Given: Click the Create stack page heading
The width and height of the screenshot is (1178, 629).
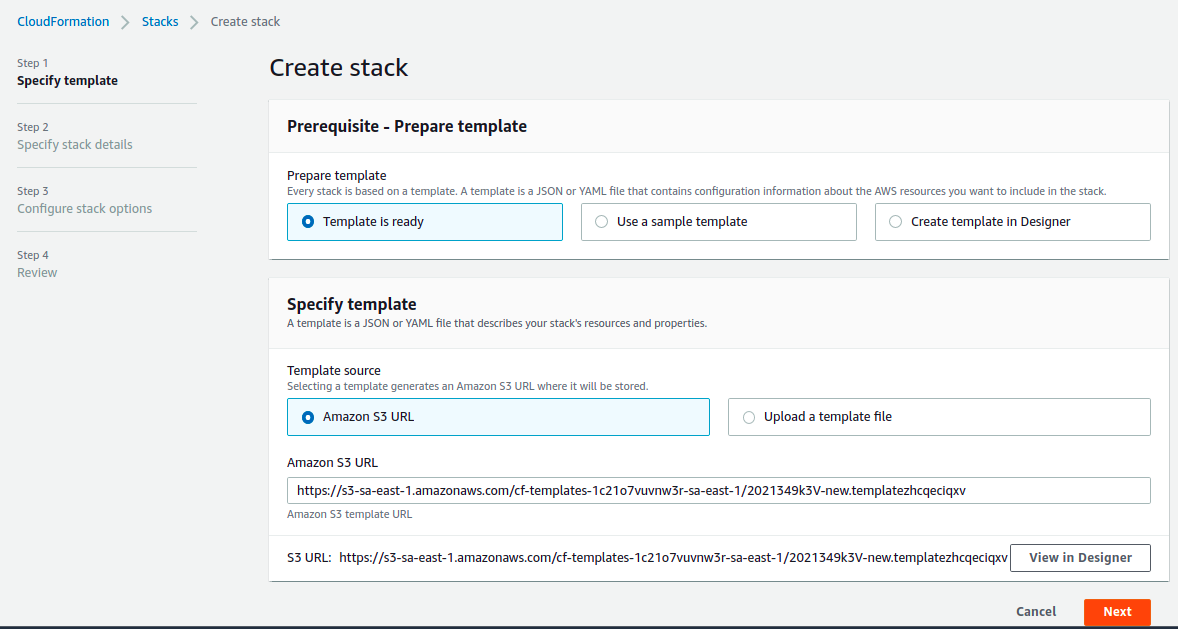Looking at the screenshot, I should coord(339,68).
